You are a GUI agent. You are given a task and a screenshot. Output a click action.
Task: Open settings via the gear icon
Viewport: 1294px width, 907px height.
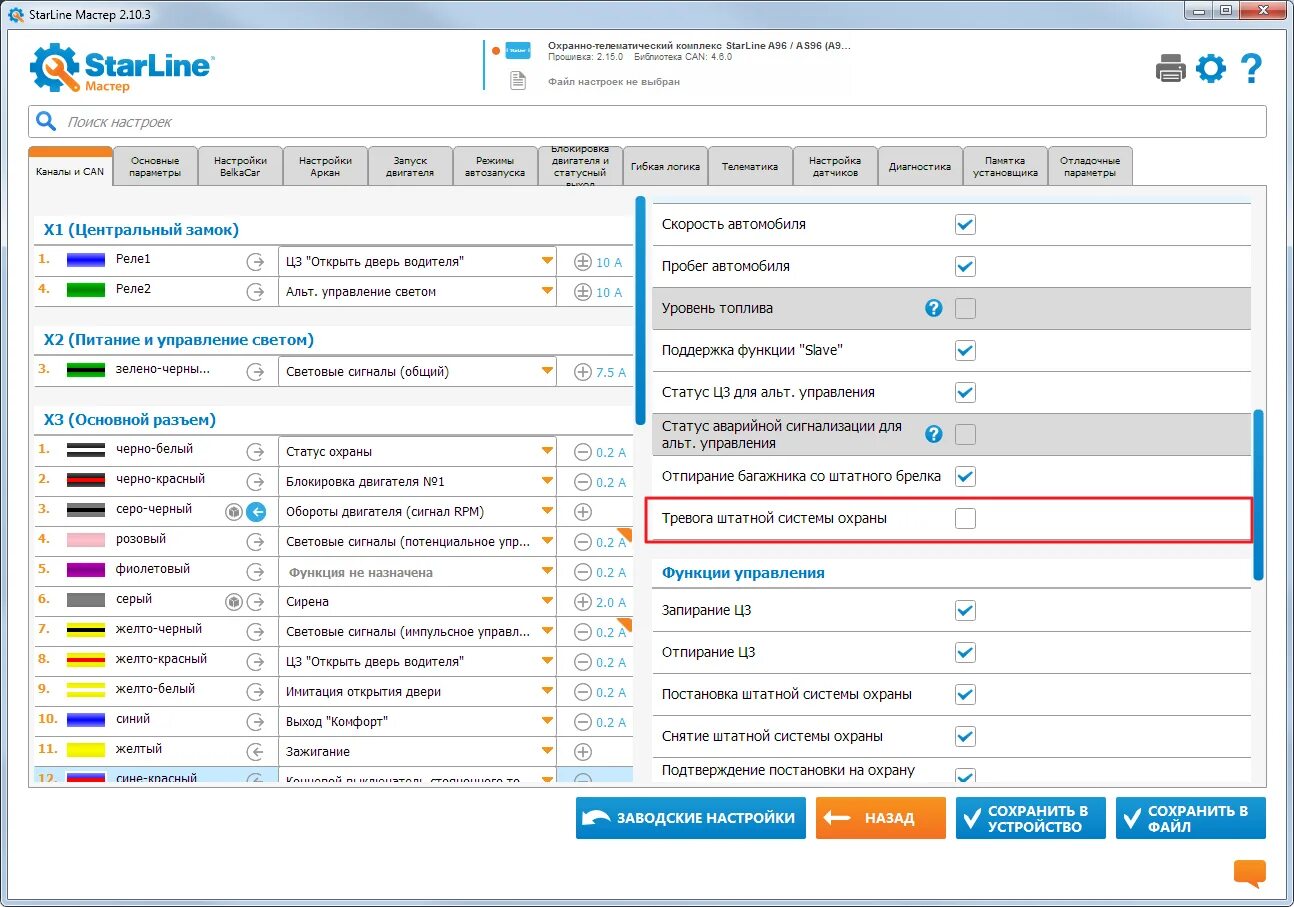pos(1210,69)
